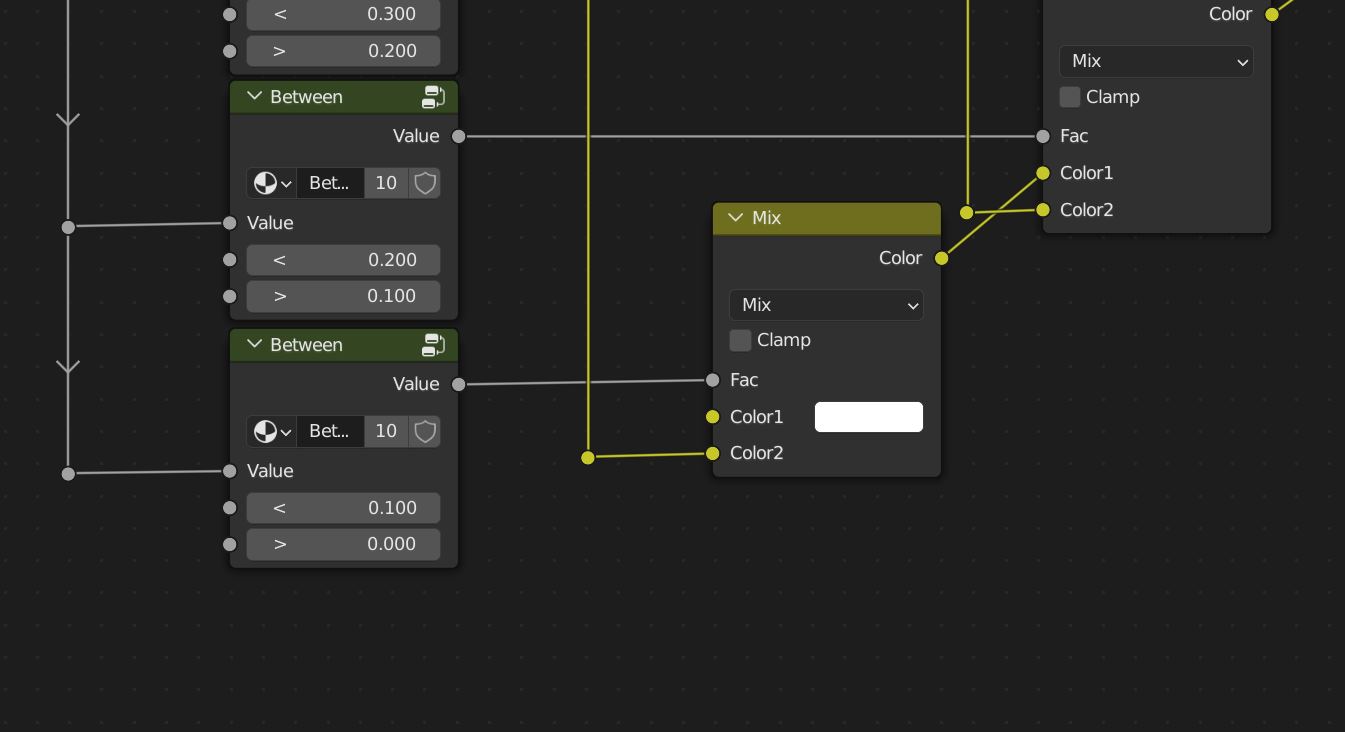Screen dimensions: 1345x732
Task: Click the node group icon on the lowest Between node header
Action: coord(433,345)
